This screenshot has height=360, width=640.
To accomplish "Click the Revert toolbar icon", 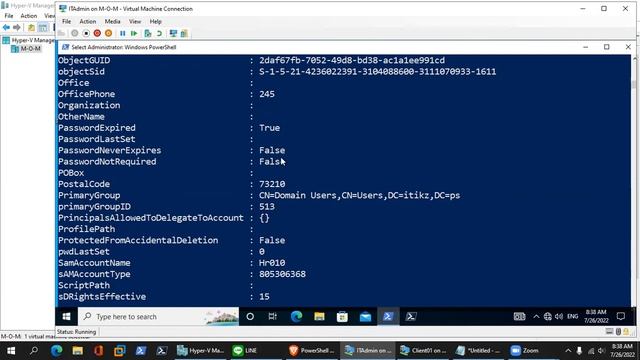I will point(159,33).
